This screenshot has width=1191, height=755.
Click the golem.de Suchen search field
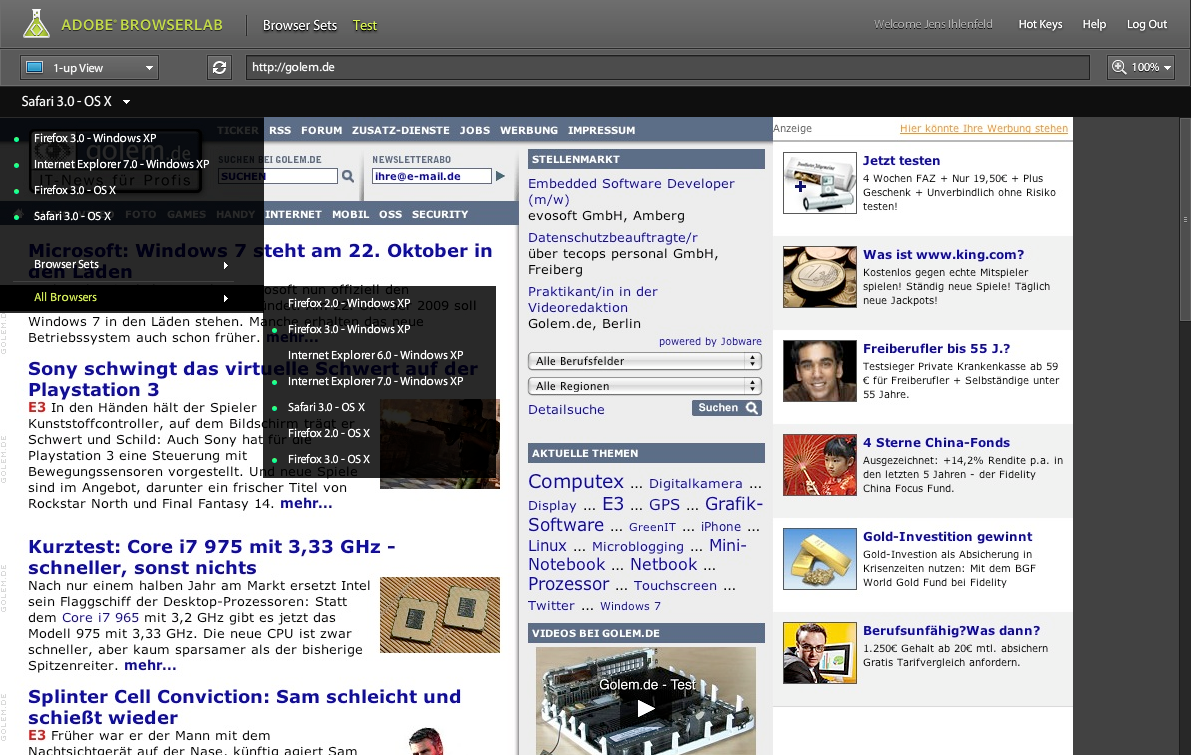[278, 176]
